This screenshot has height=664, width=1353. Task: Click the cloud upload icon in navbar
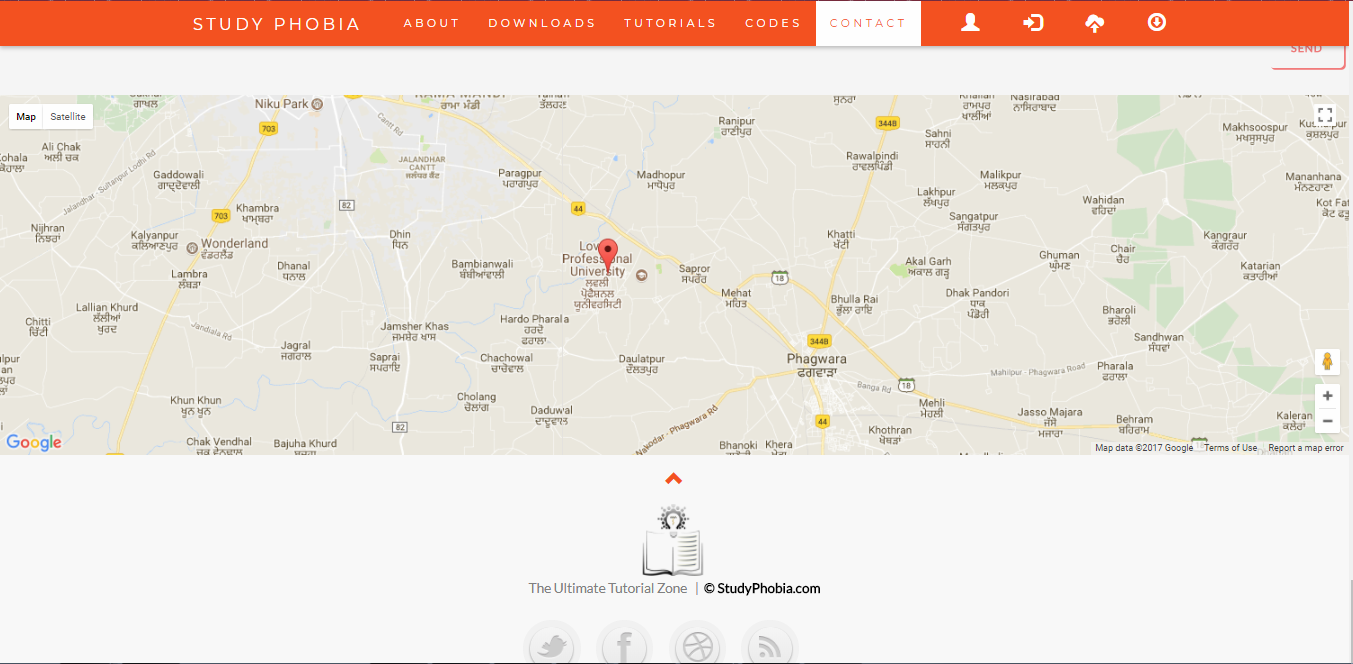click(1095, 23)
